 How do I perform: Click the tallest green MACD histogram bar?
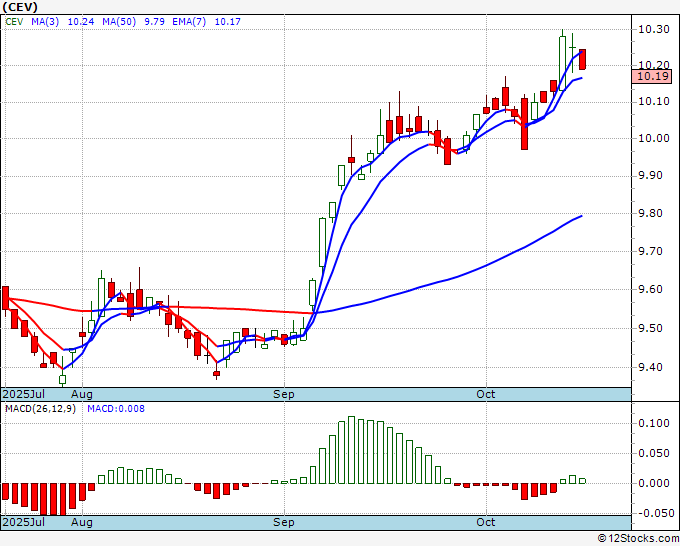point(351,450)
